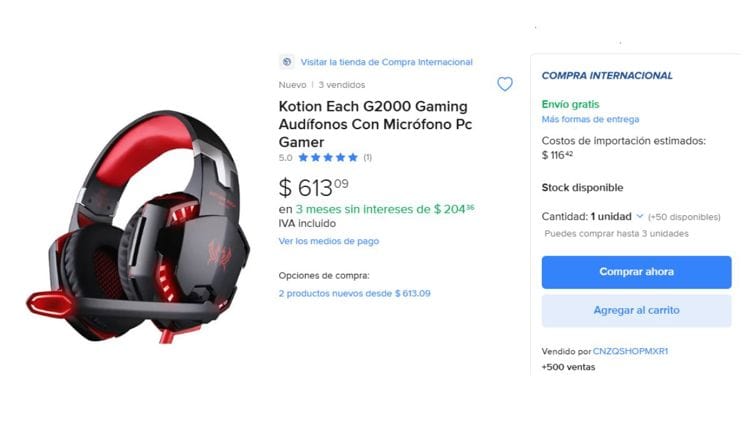Click the product title Kotion Each G2000
The height and width of the screenshot is (421, 750).
(x=375, y=124)
